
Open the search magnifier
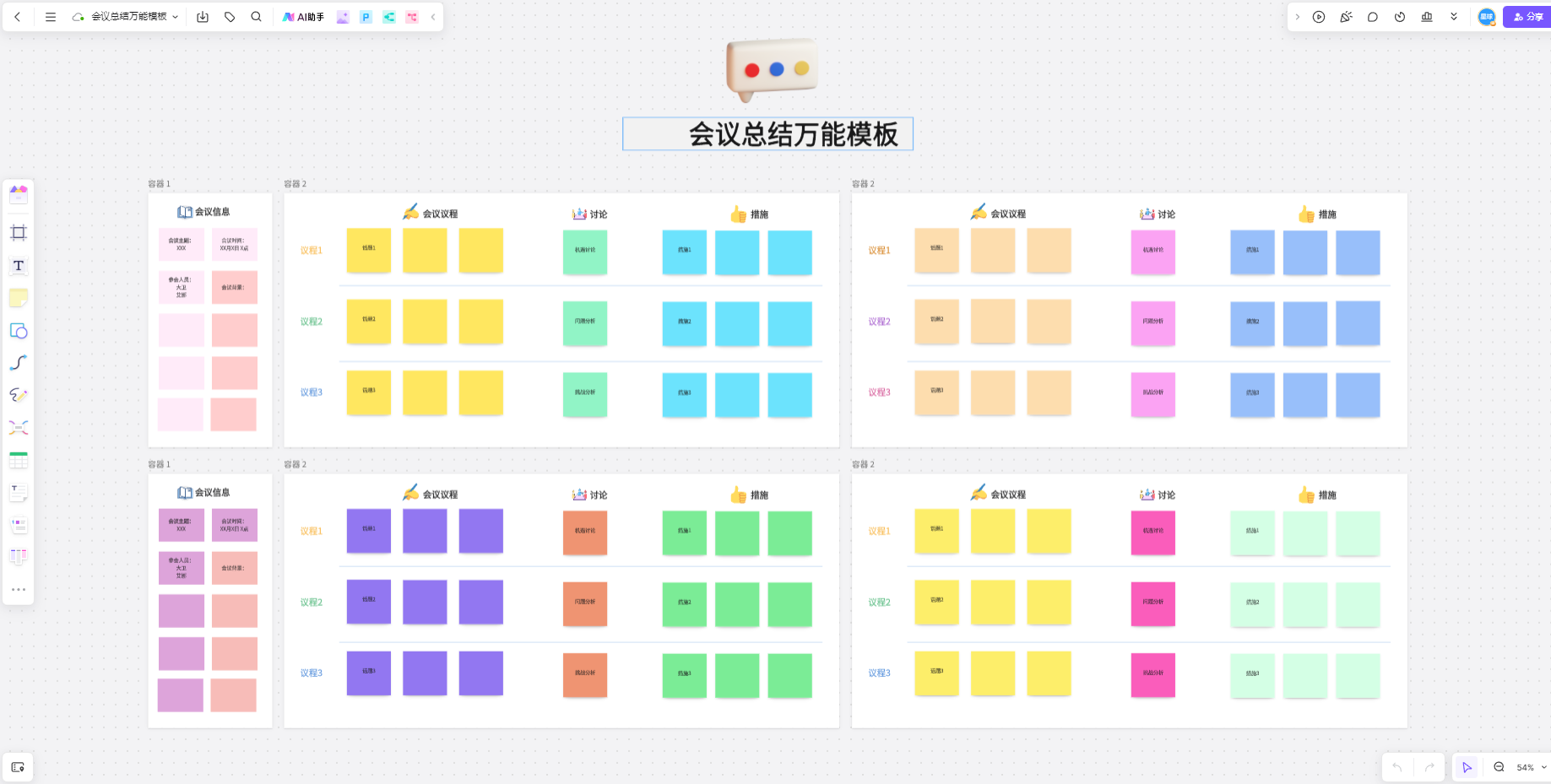pyautogui.click(x=257, y=17)
